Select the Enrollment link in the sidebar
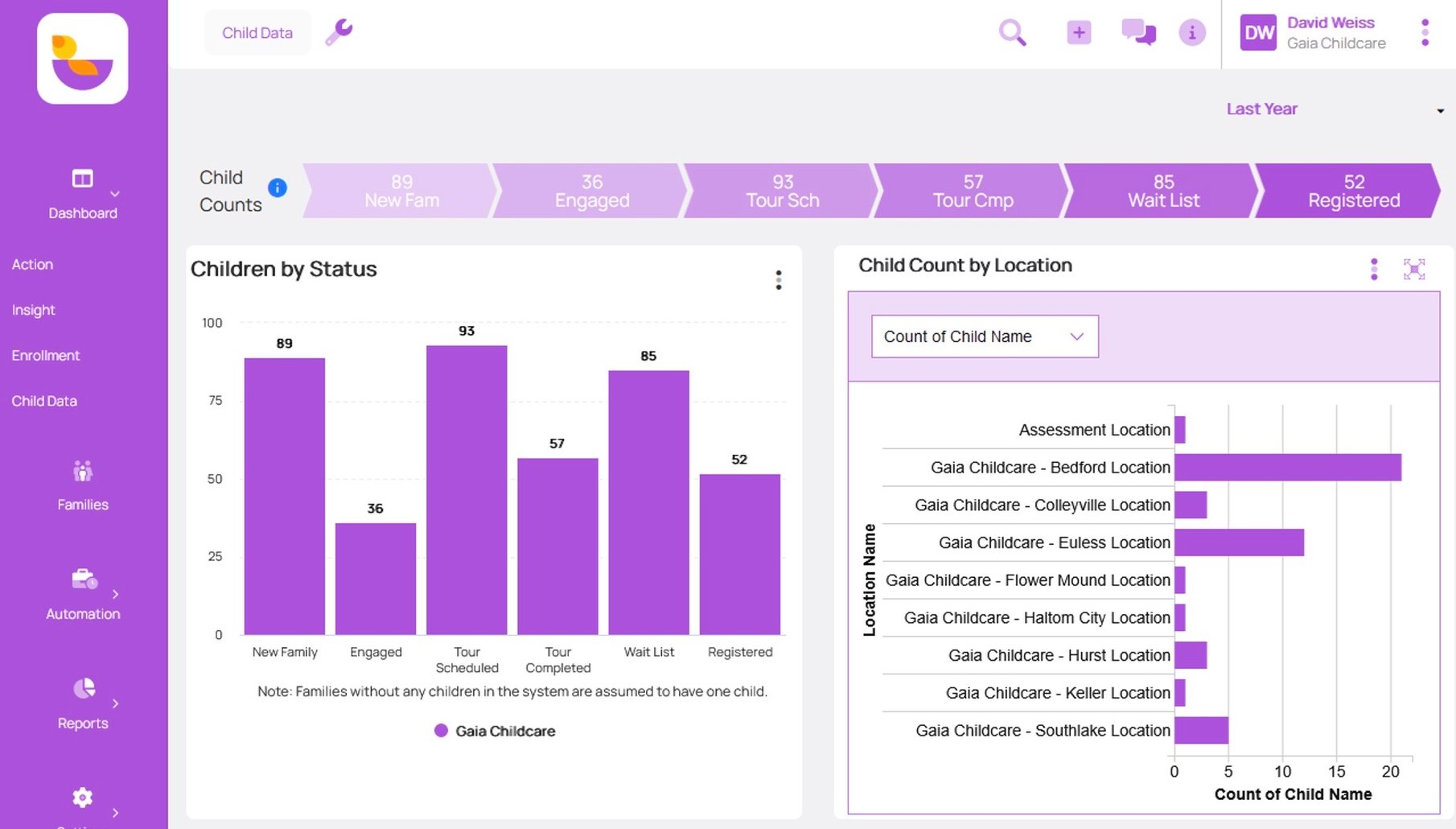The width and height of the screenshot is (1456, 829). coord(46,355)
